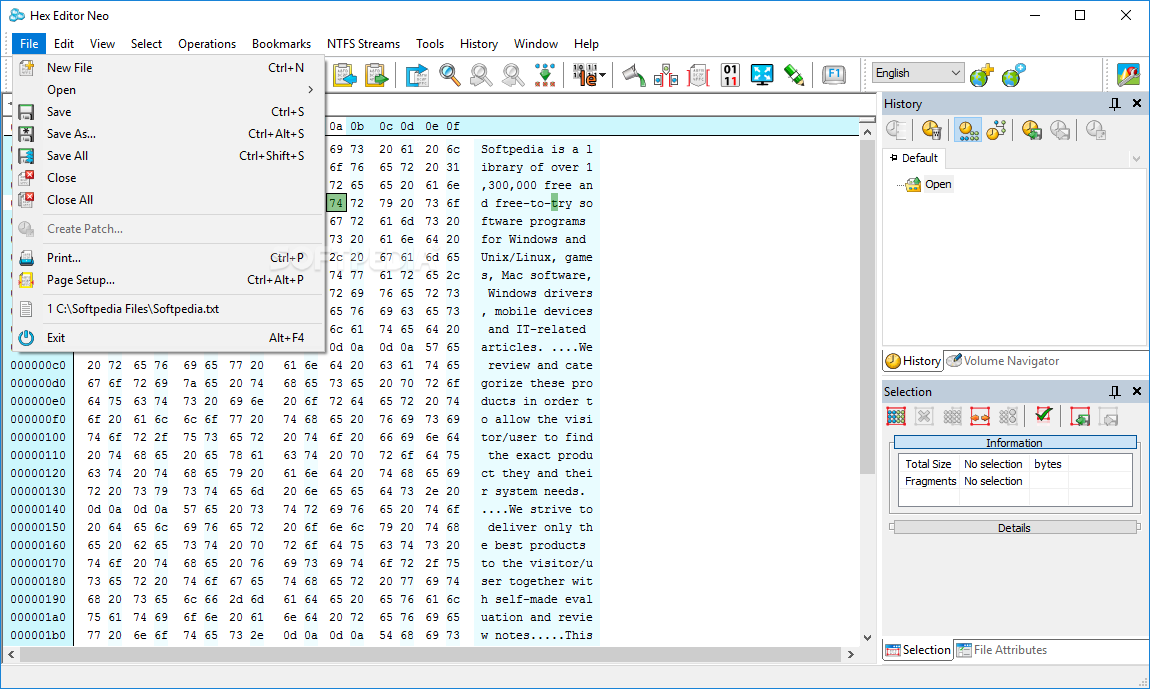Select Save As... menu entry
1150x689 pixels.
[x=169, y=134]
